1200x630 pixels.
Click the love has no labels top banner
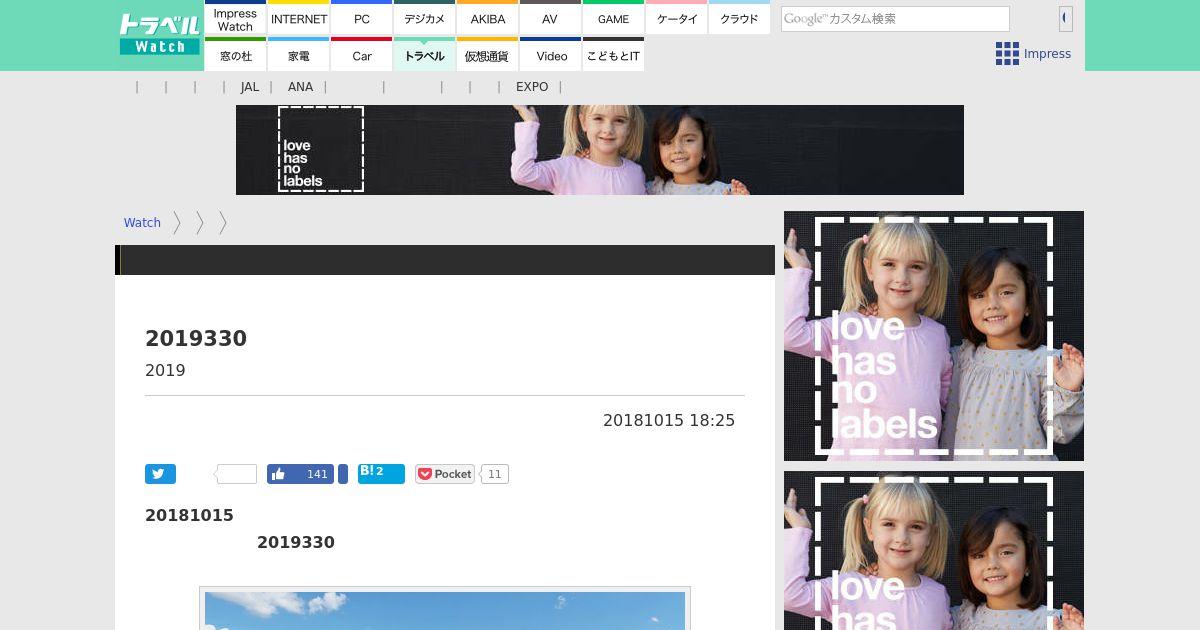point(600,150)
